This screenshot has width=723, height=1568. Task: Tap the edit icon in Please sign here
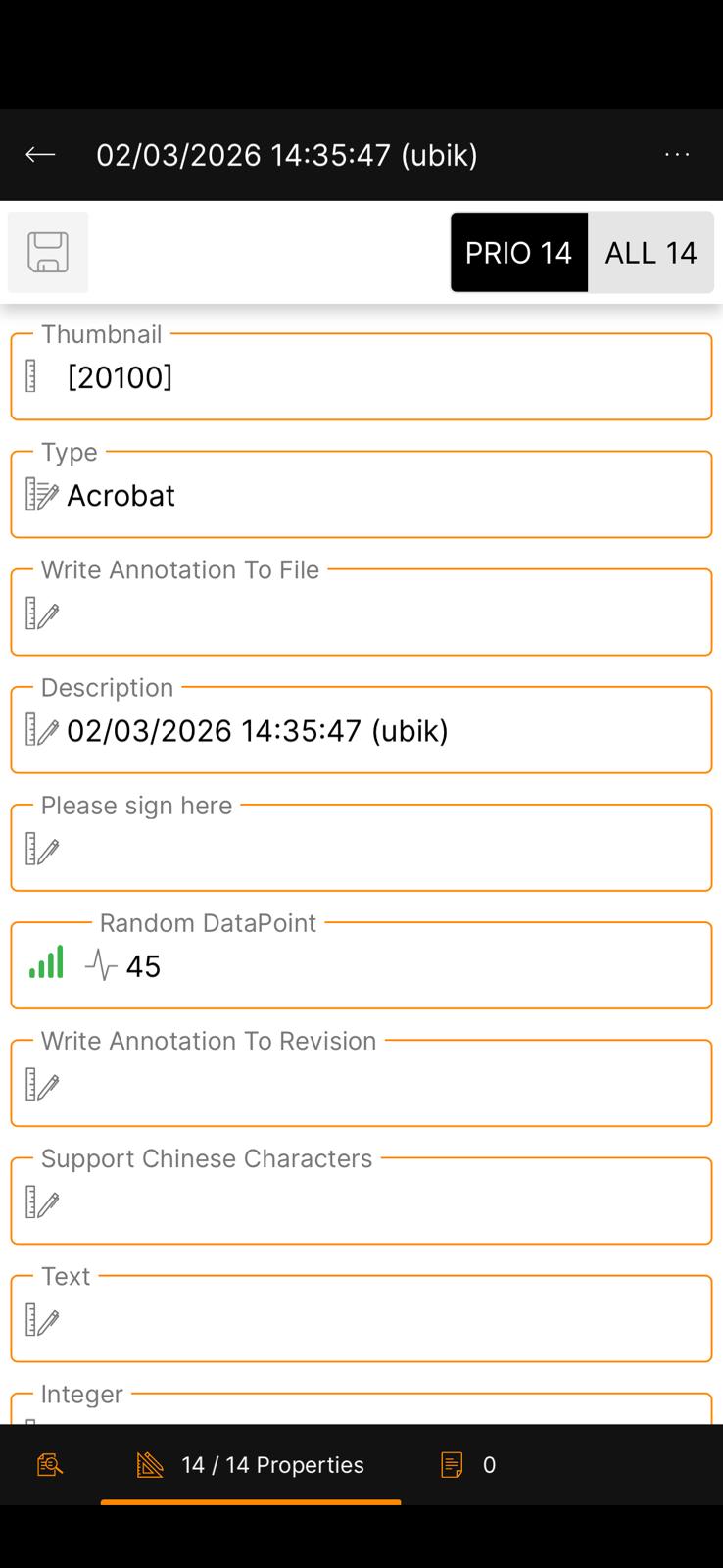point(41,849)
